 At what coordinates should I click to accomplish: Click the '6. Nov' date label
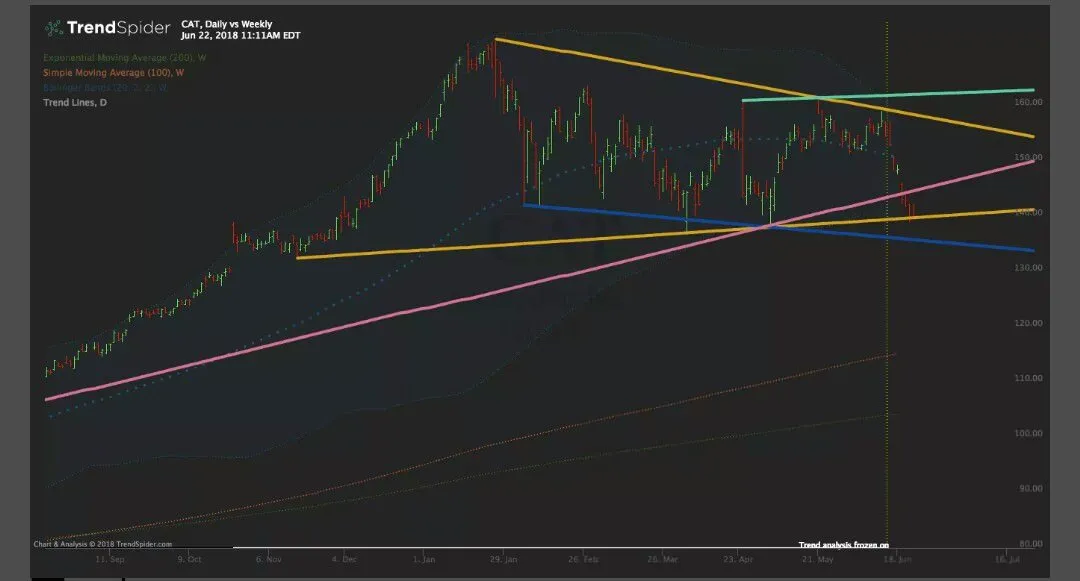tap(269, 559)
